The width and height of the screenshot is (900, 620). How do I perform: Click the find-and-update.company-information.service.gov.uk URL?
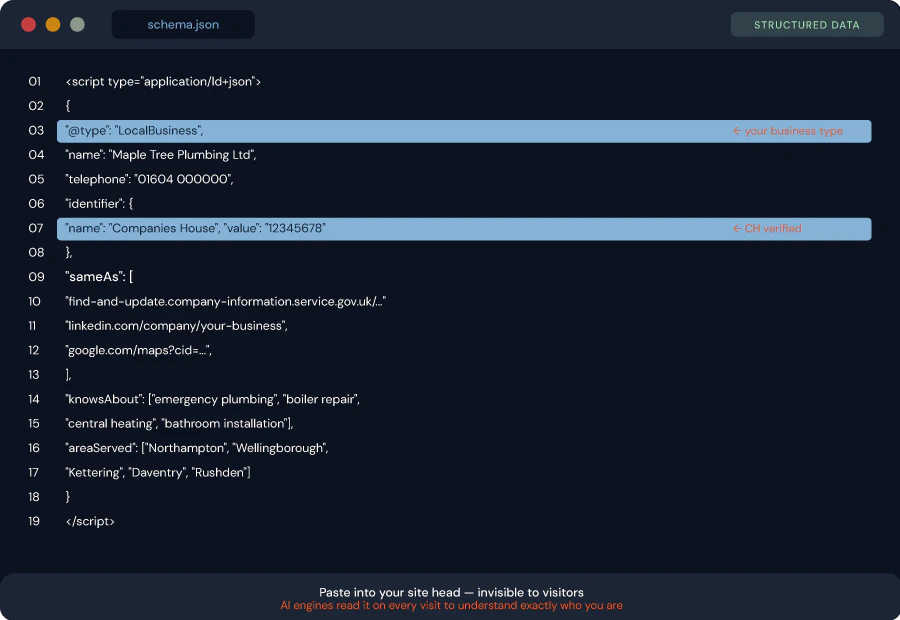tap(226, 301)
